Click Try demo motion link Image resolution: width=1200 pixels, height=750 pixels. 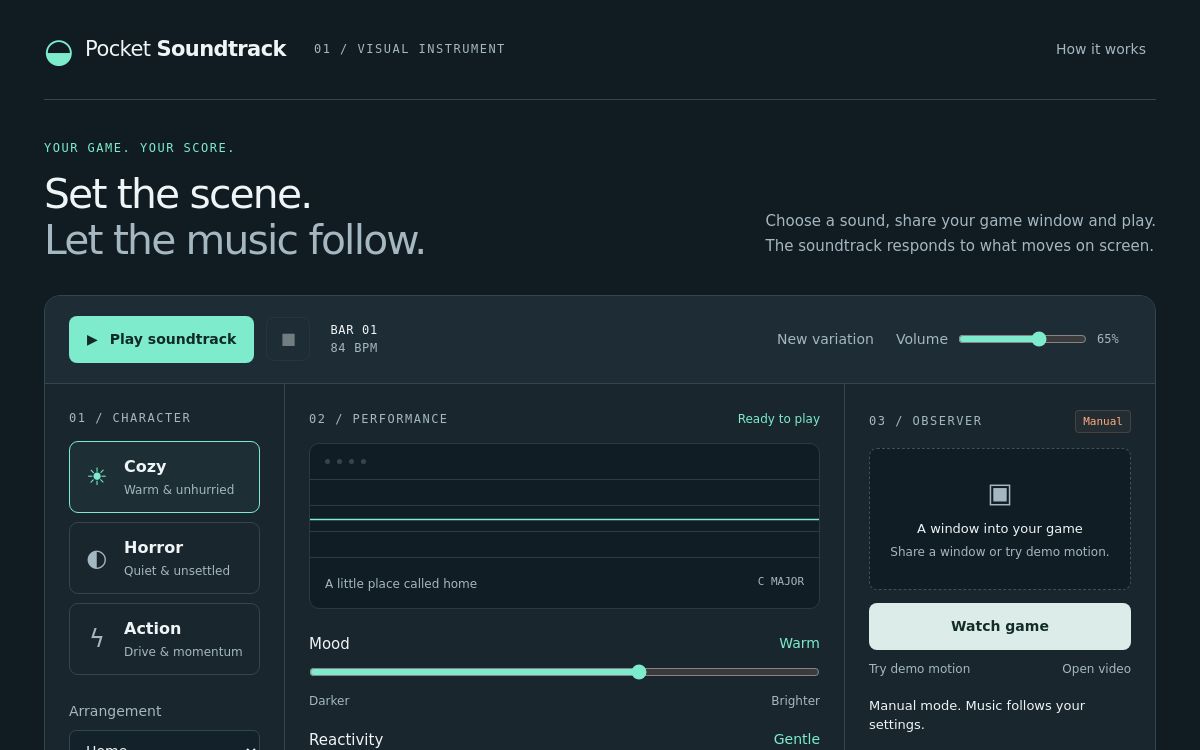pos(919,669)
